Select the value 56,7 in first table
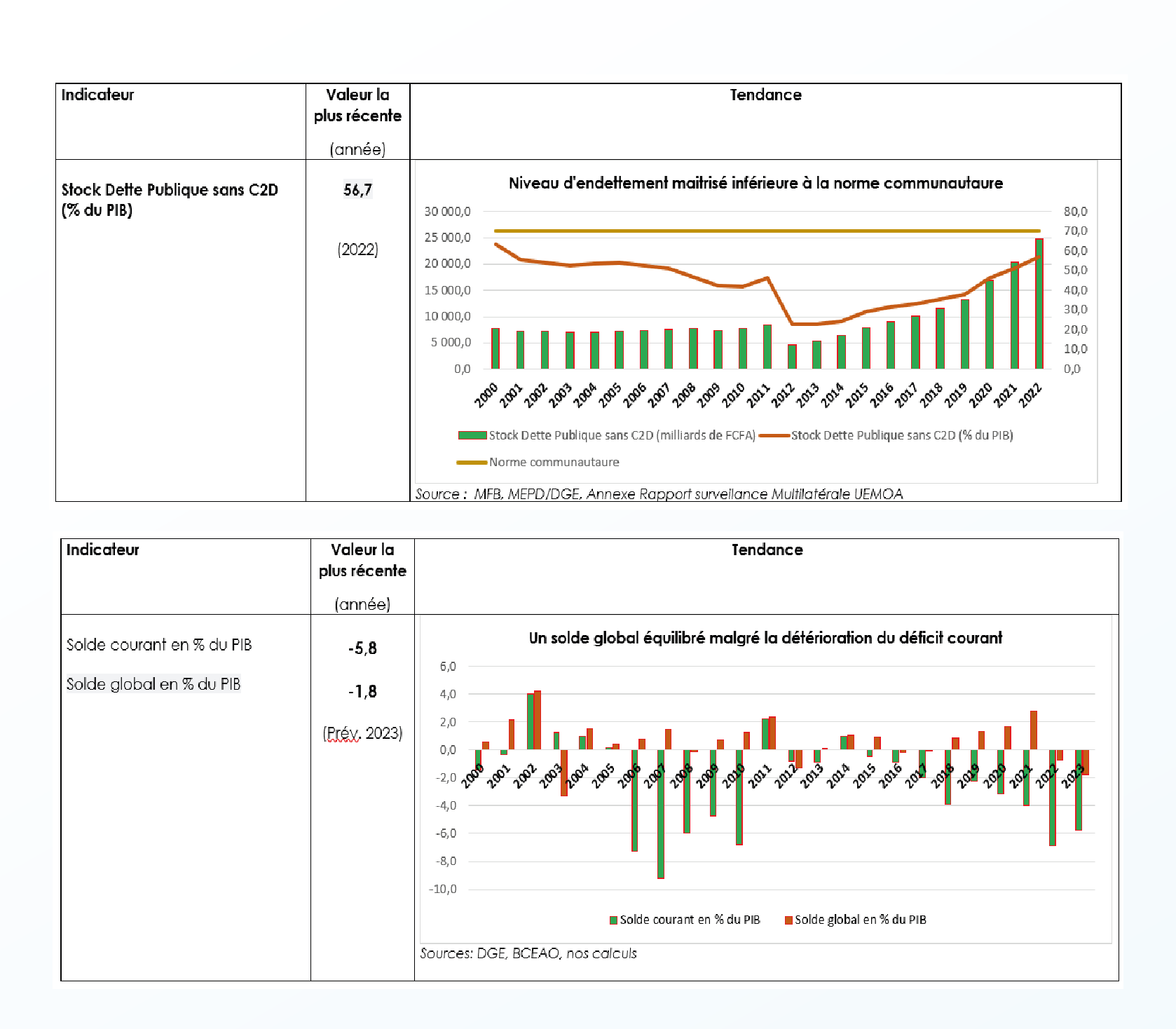The height and width of the screenshot is (1029, 1176). (357, 190)
